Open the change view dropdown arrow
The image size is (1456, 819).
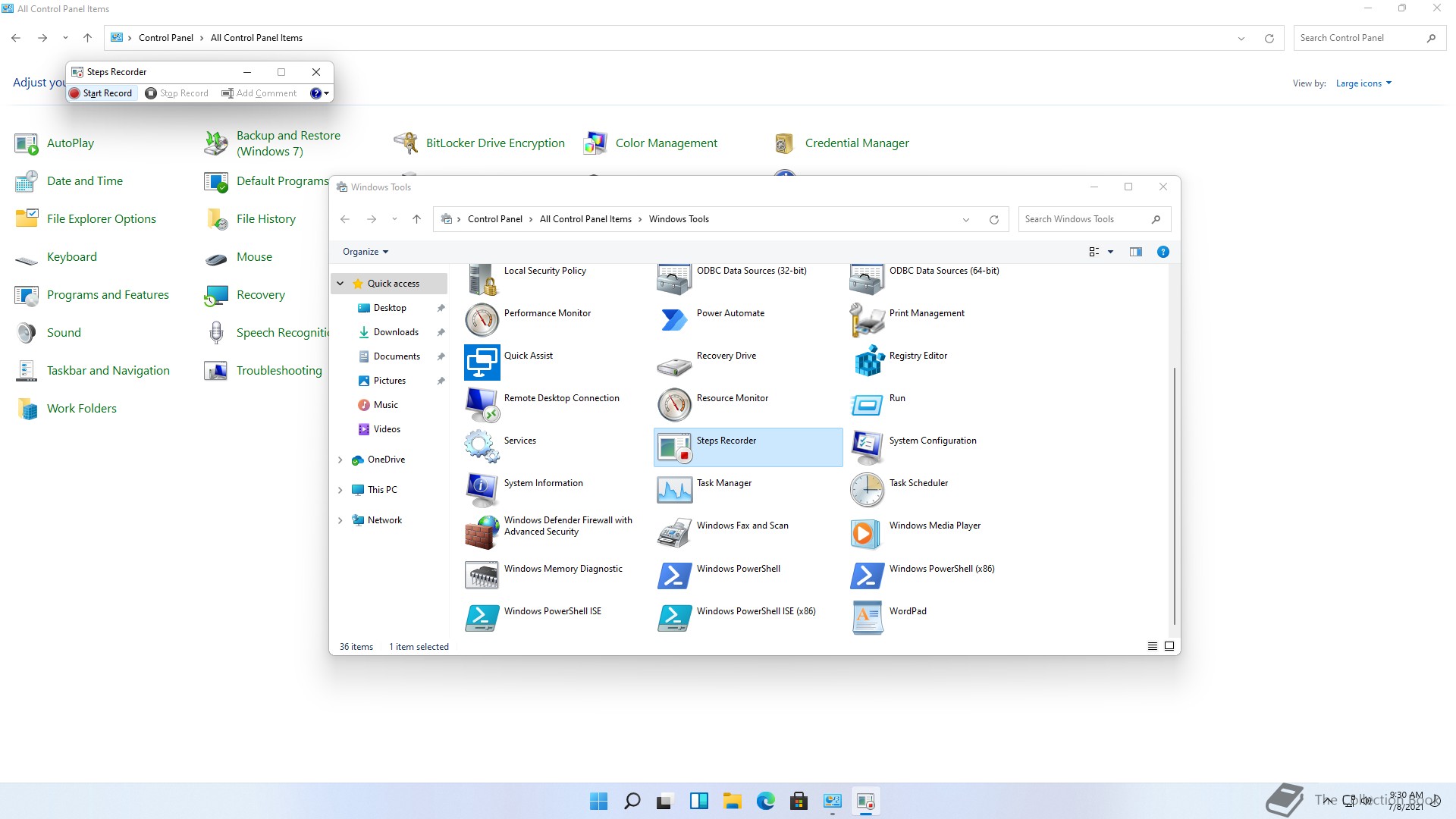click(1110, 252)
